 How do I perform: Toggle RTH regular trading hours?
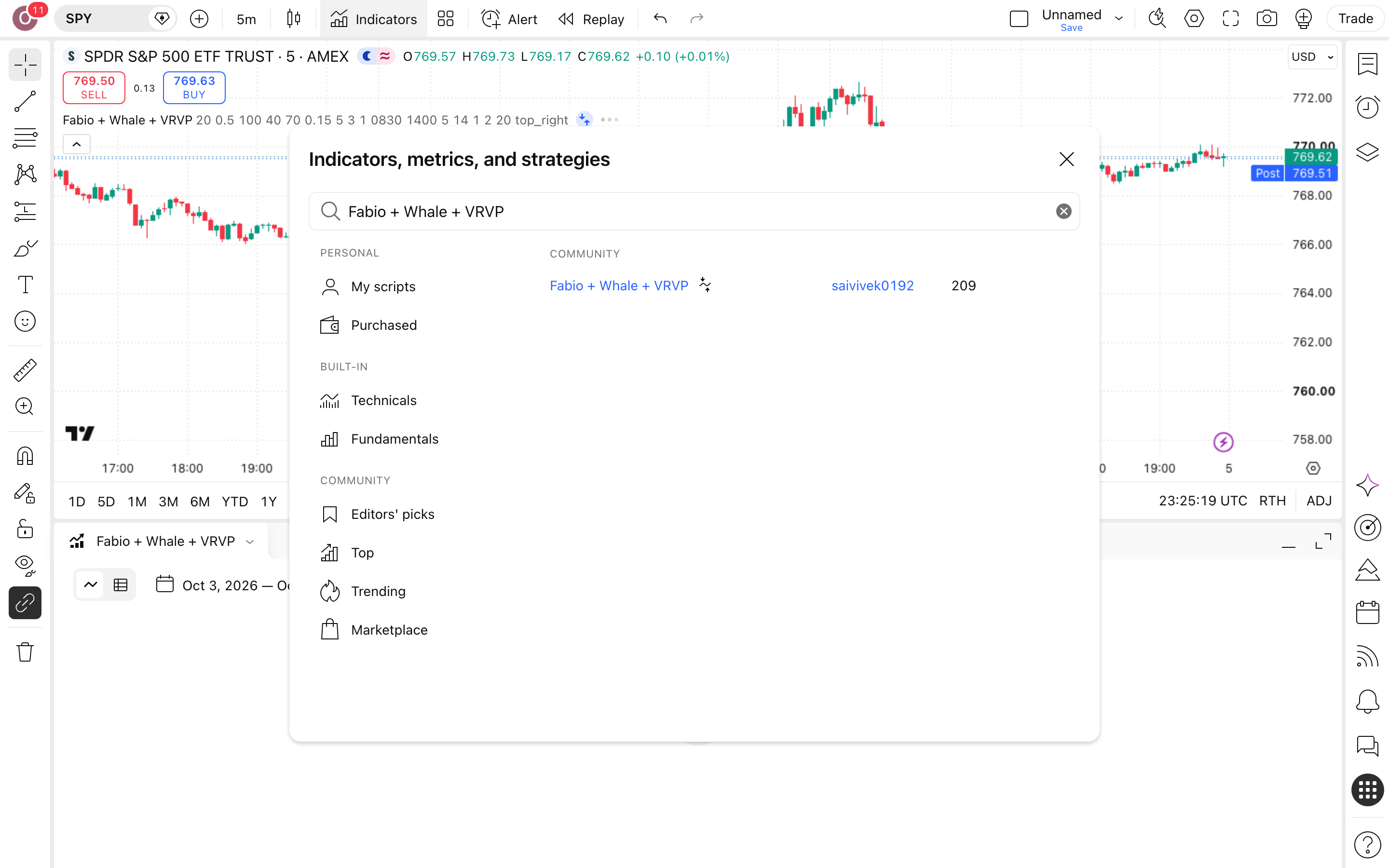click(x=1272, y=501)
